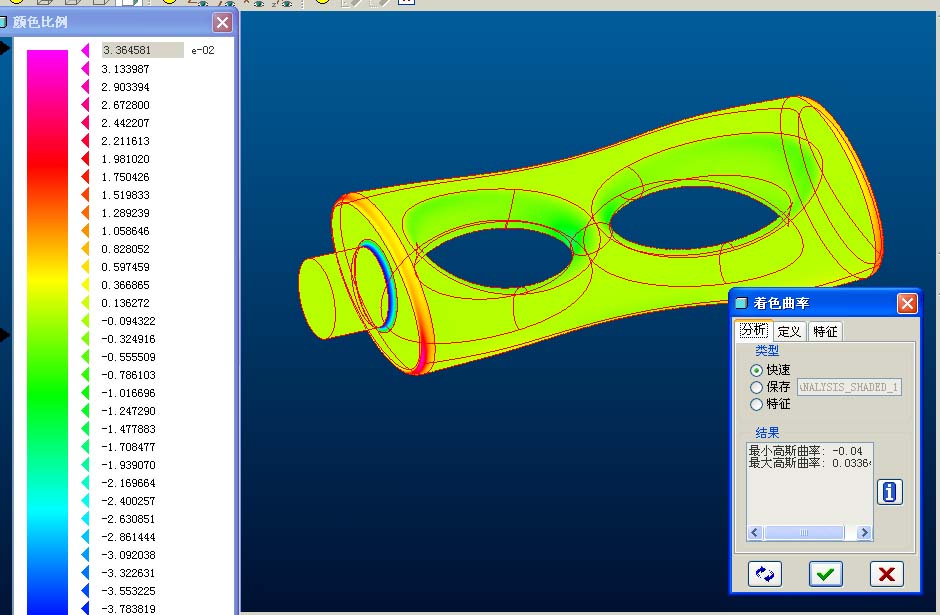Select the green marker beside -1.016696
This screenshot has height=615, width=940.
85,393
